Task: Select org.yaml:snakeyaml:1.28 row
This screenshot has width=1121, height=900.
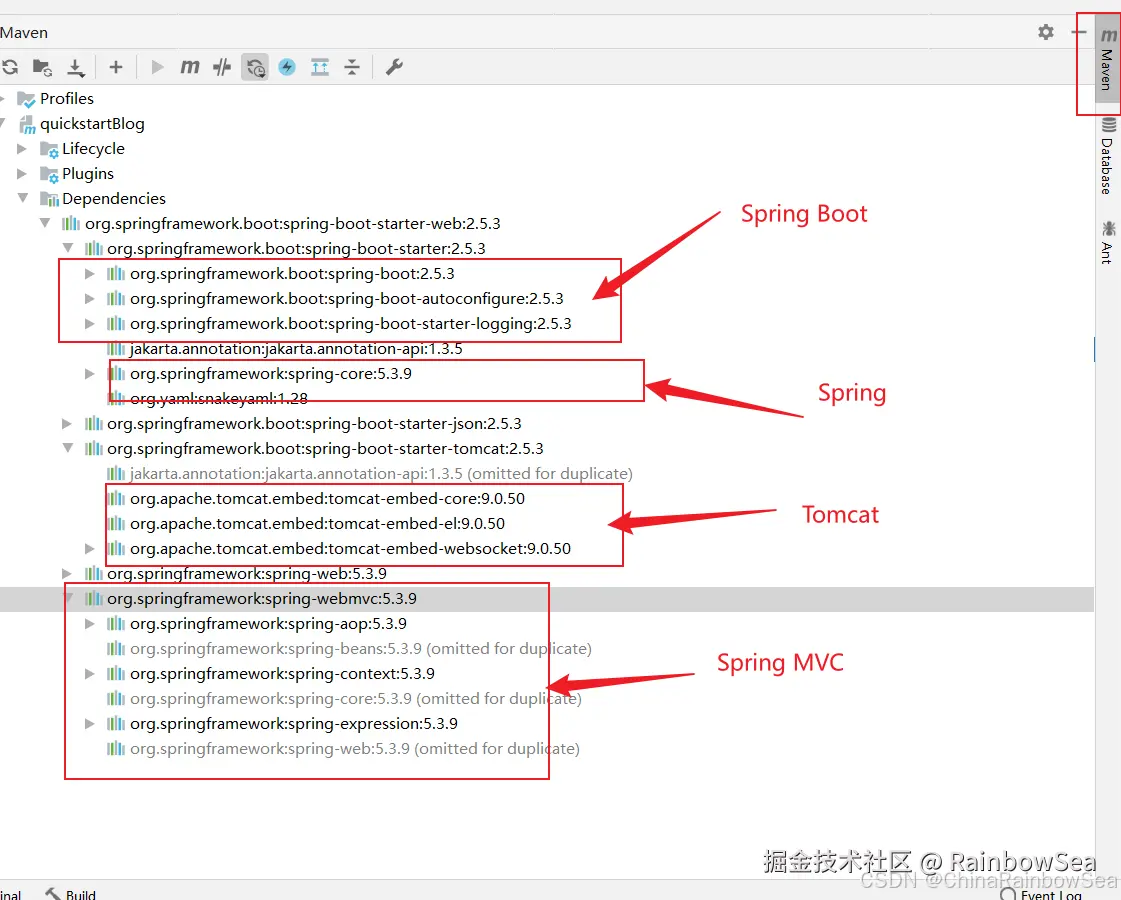Action: pos(219,399)
